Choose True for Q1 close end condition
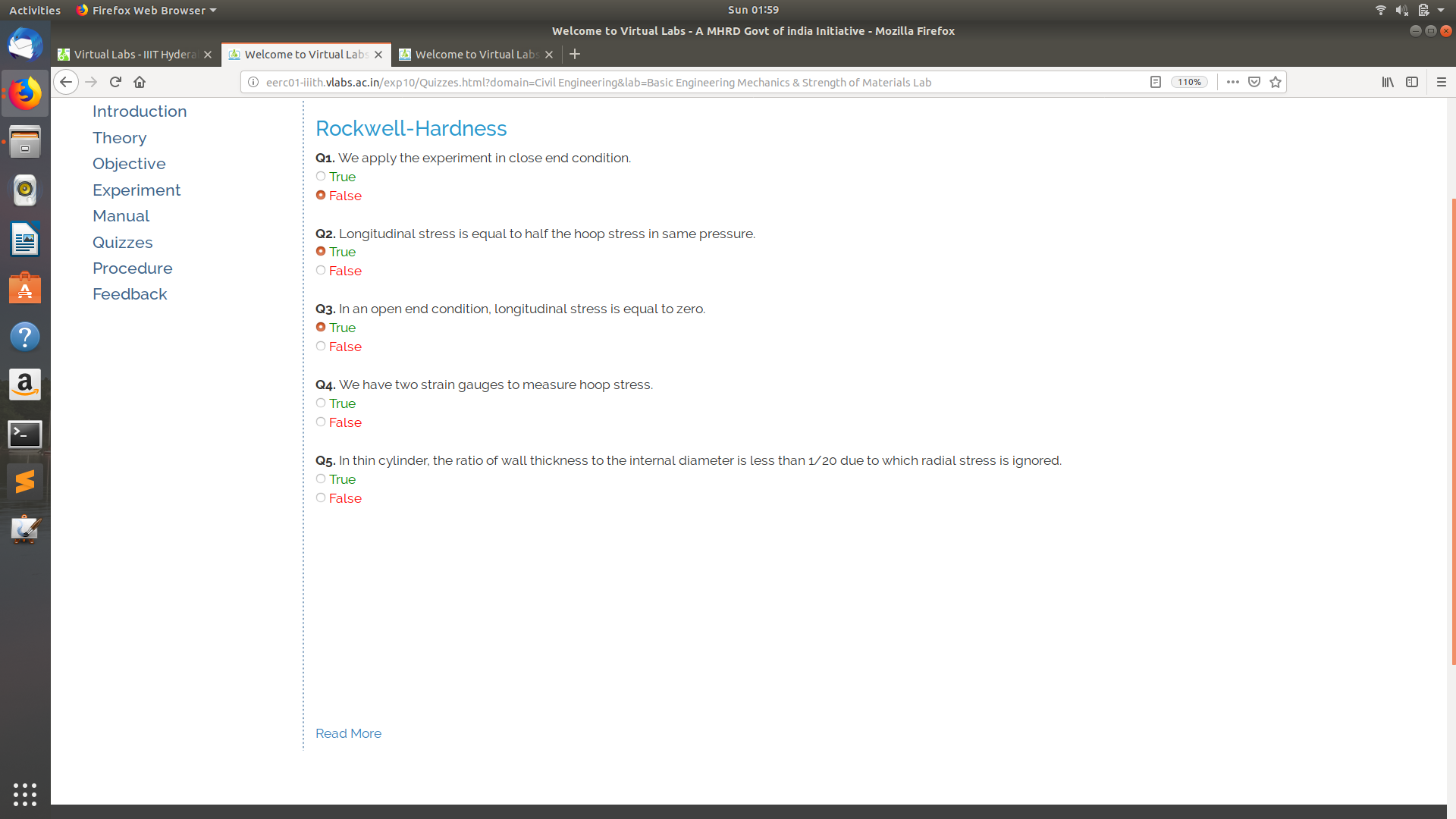 coord(321,177)
